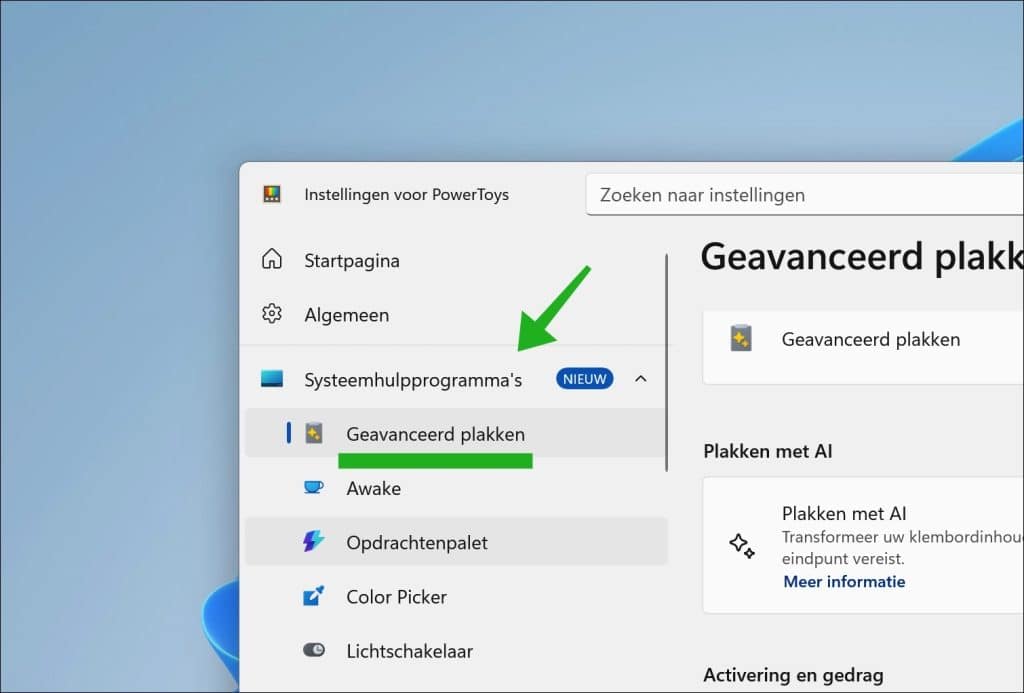Click the Awake coffee cup icon
This screenshot has height=693, width=1024.
pyautogui.click(x=314, y=487)
